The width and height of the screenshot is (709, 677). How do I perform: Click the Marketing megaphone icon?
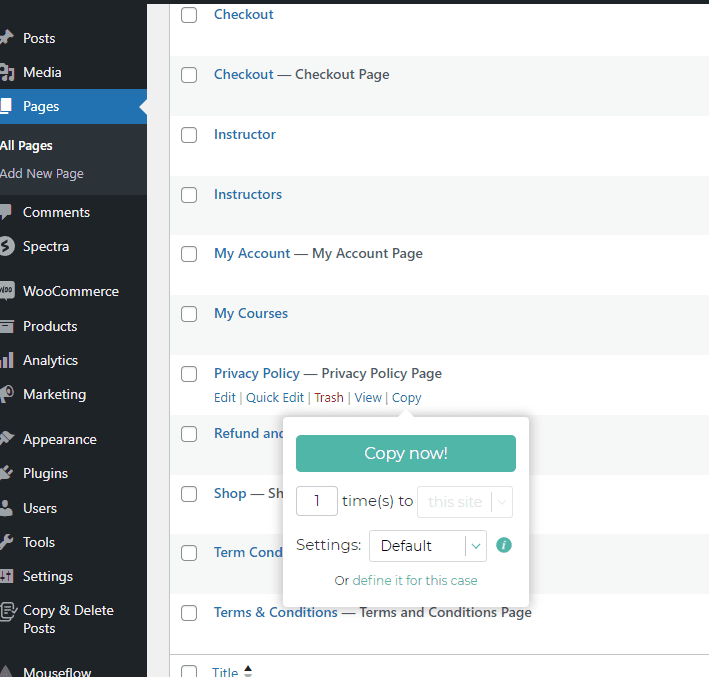click(x=6, y=394)
